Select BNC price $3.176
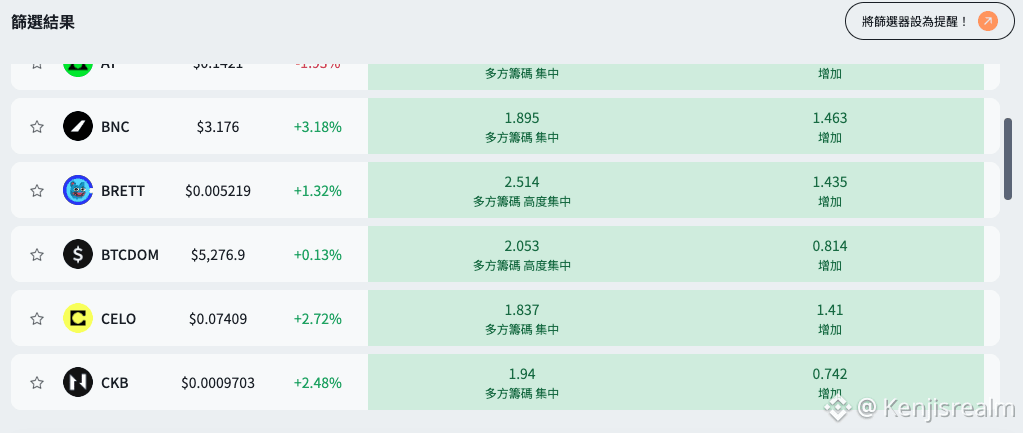 pyautogui.click(x=218, y=127)
